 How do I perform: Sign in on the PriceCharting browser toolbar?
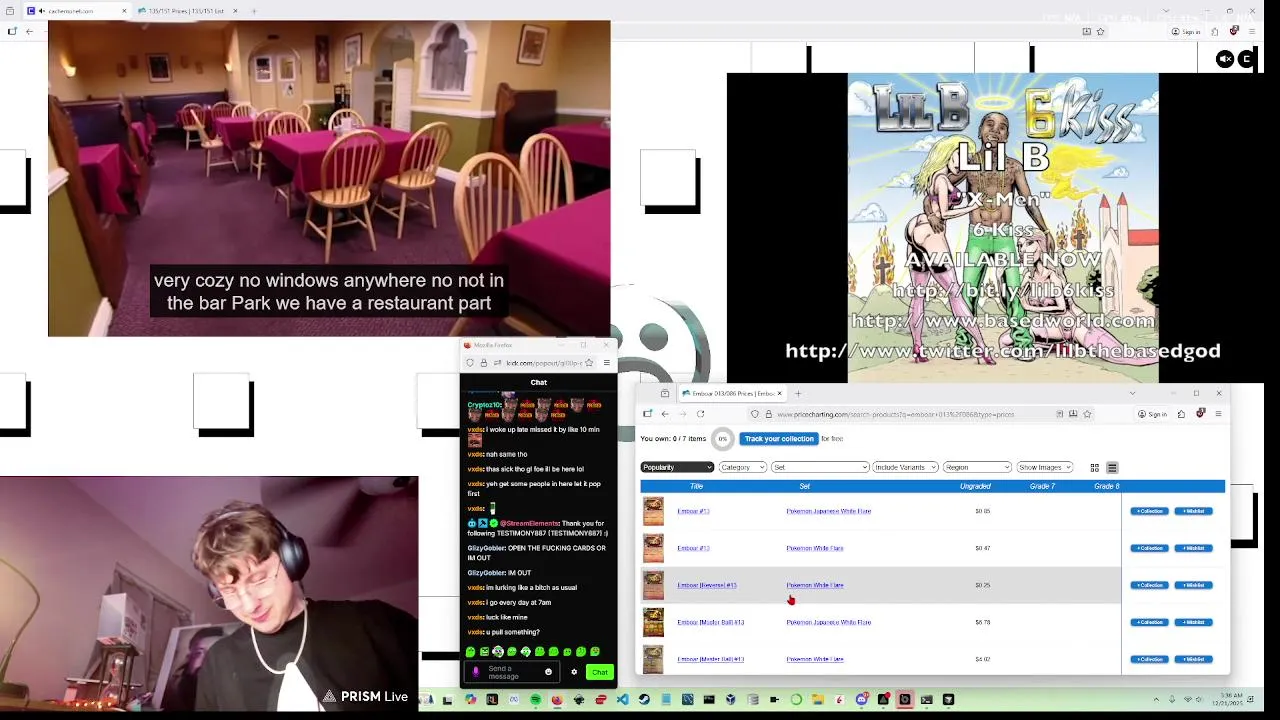1152,414
